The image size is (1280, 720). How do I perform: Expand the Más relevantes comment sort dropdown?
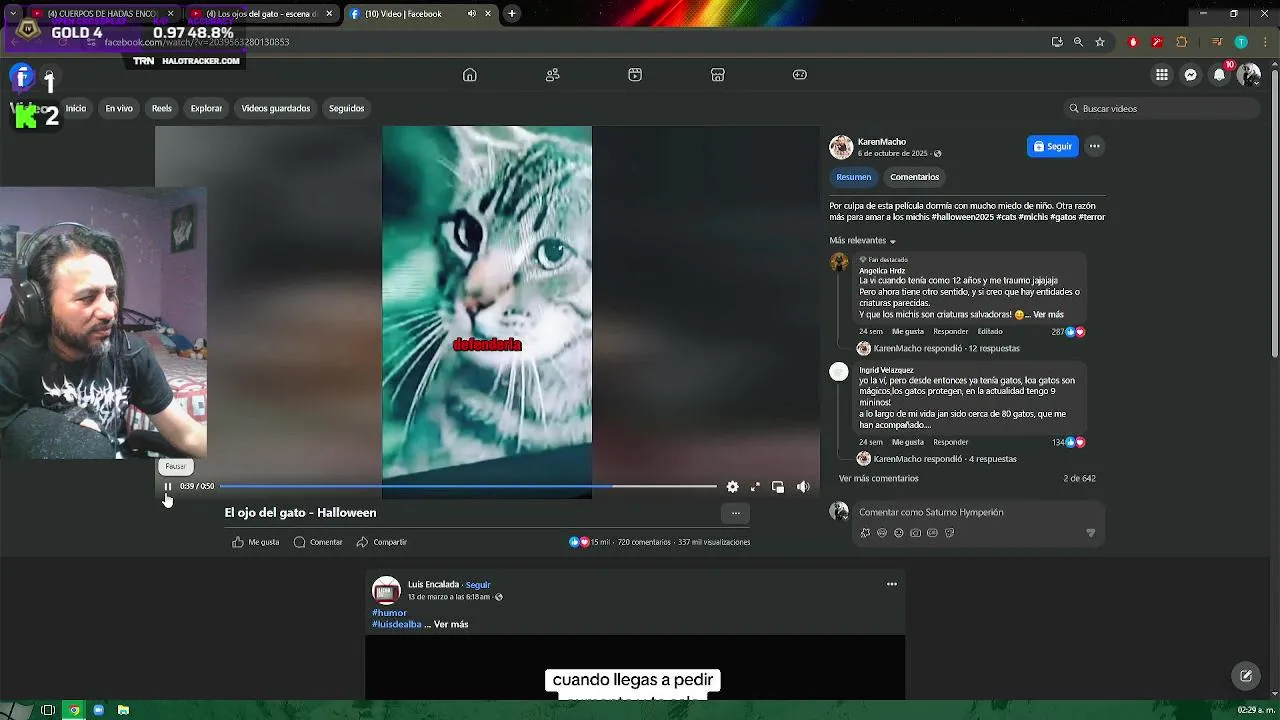click(862, 241)
